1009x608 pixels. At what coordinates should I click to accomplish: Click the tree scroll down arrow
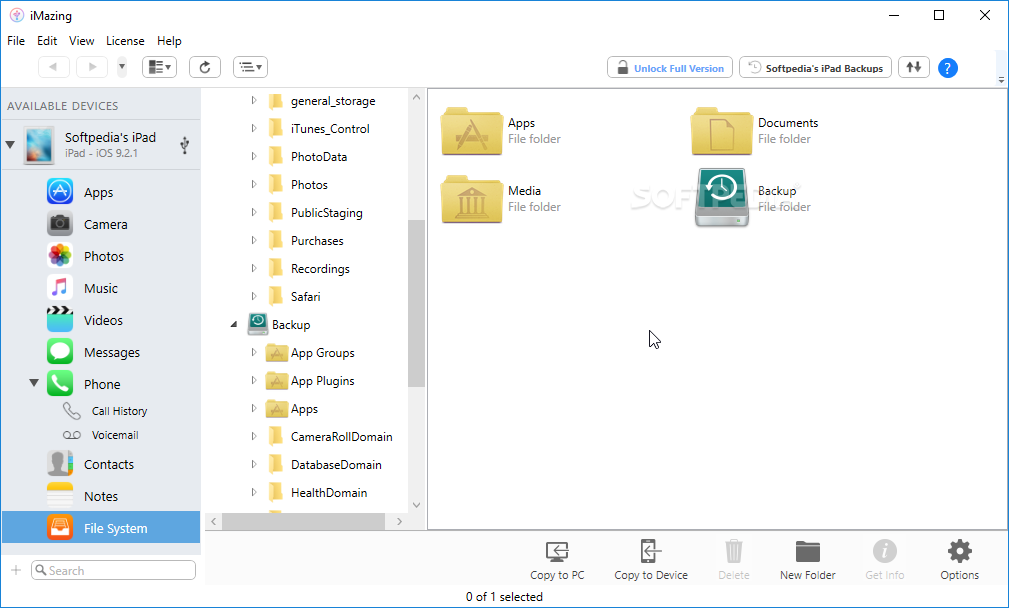pos(416,505)
